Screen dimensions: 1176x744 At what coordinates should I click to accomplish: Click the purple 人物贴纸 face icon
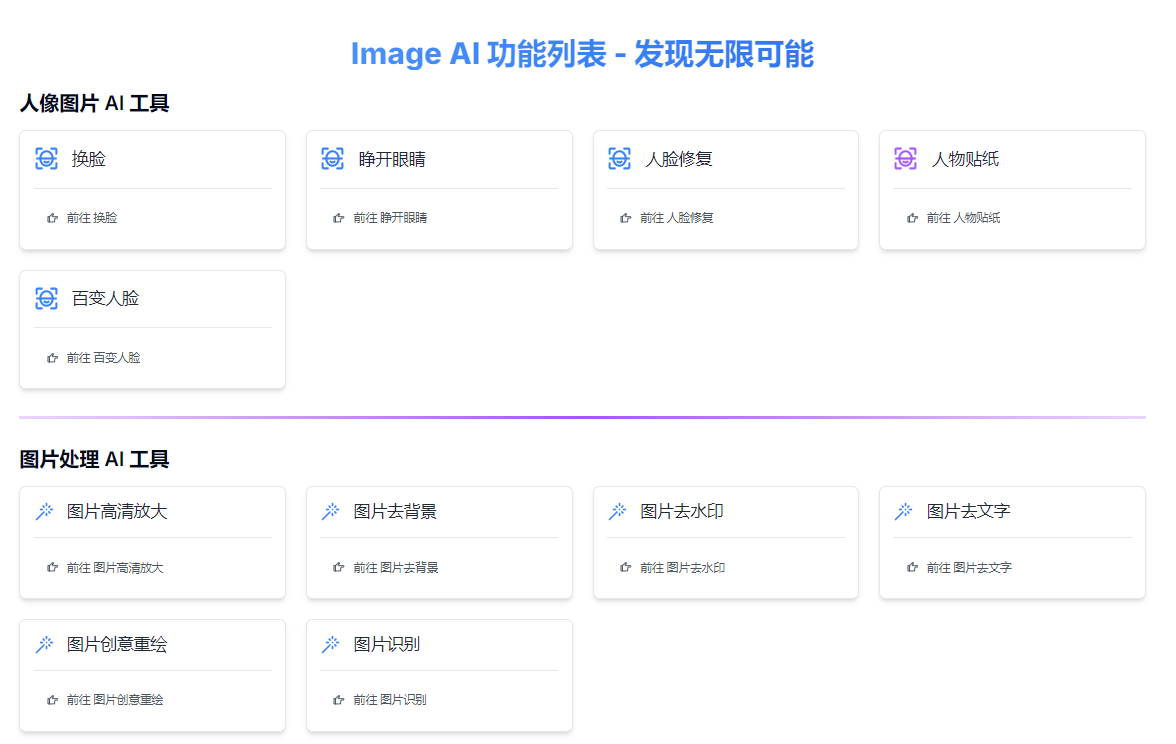click(905, 159)
